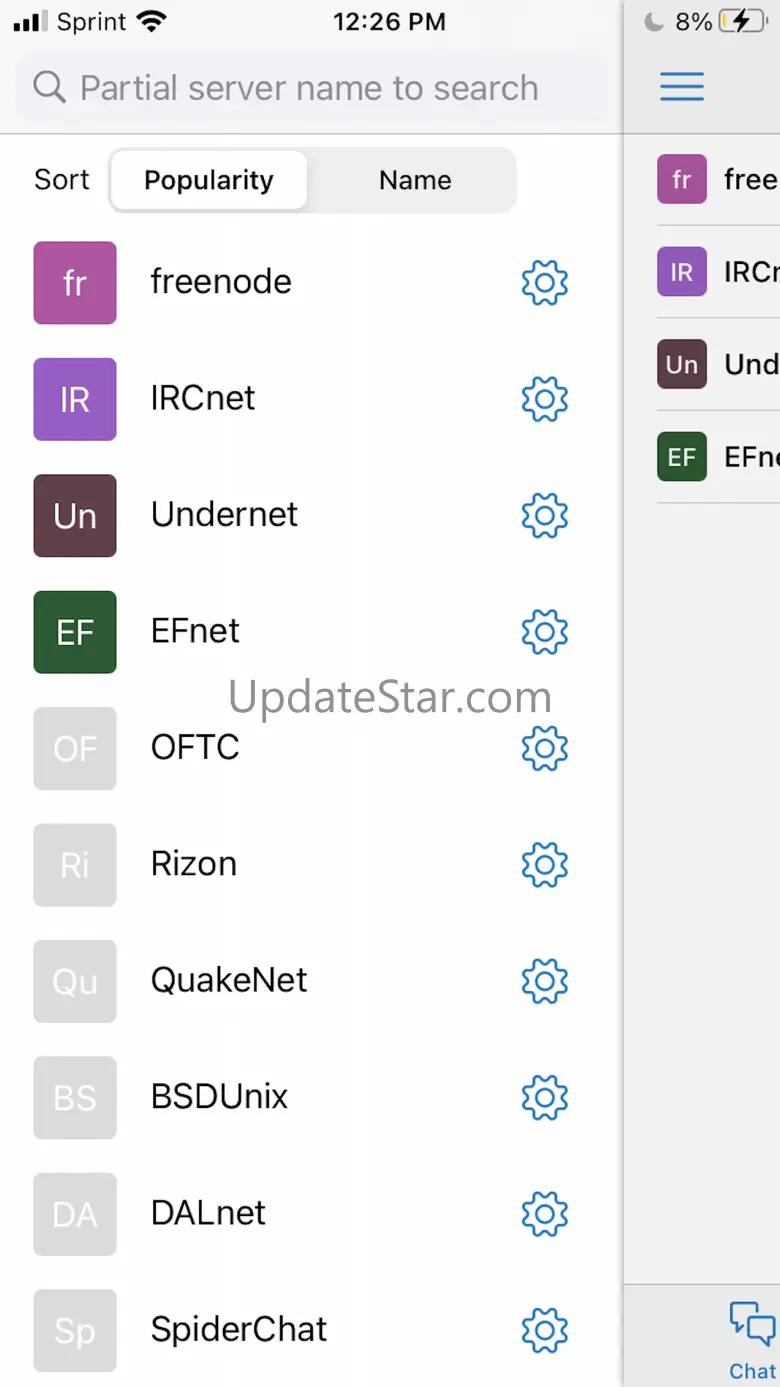Open settings gear for Undernet

click(545, 515)
